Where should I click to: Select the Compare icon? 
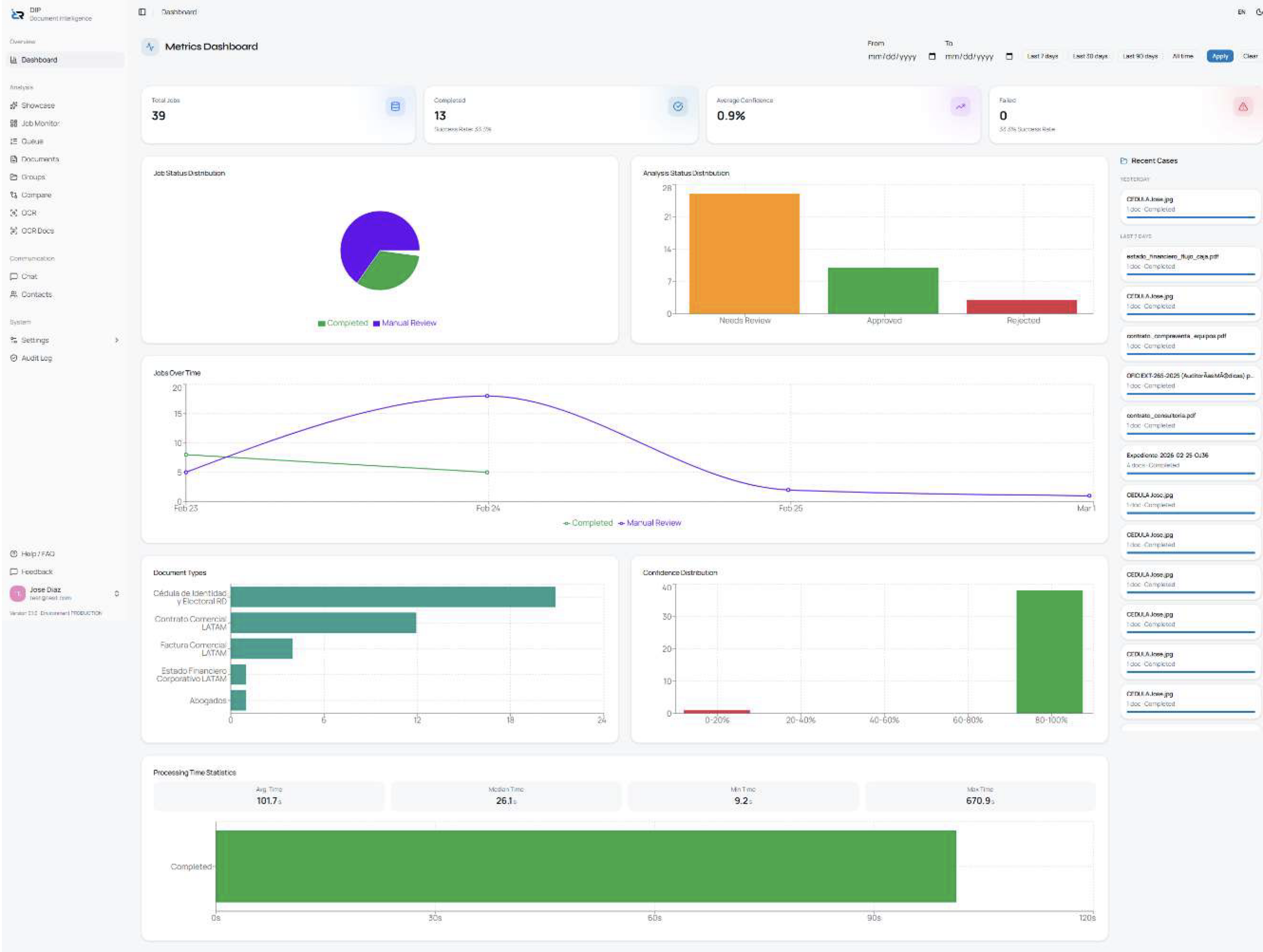pyautogui.click(x=14, y=195)
